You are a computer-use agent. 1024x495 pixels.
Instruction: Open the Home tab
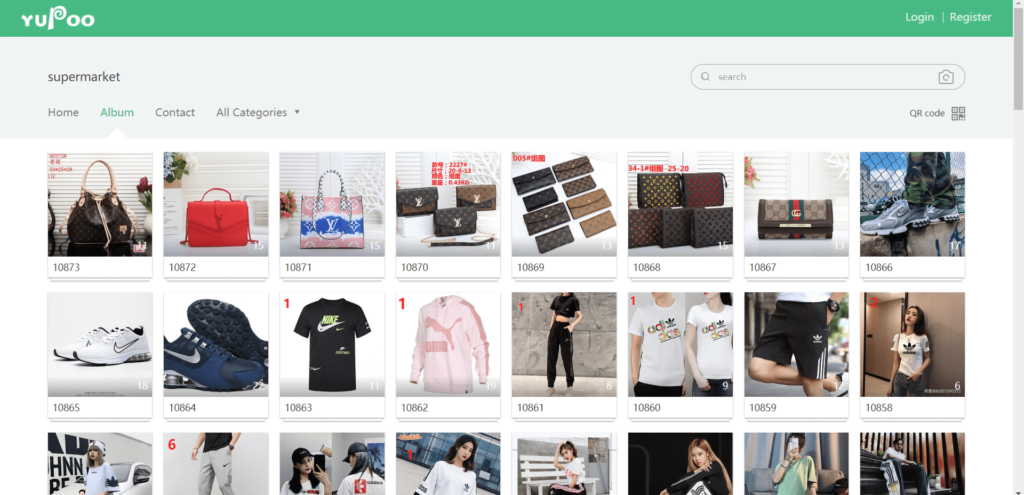point(63,112)
